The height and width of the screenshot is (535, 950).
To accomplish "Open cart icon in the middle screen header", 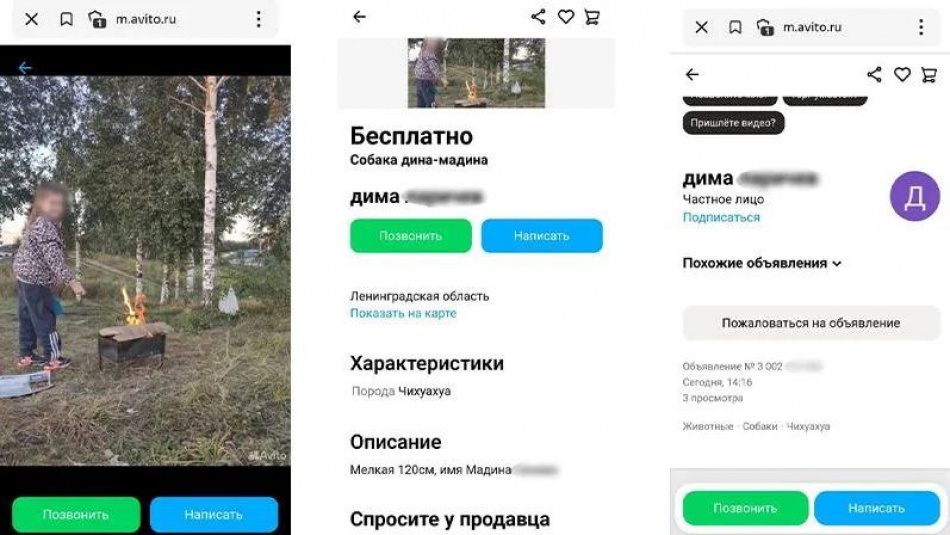I will tap(593, 17).
